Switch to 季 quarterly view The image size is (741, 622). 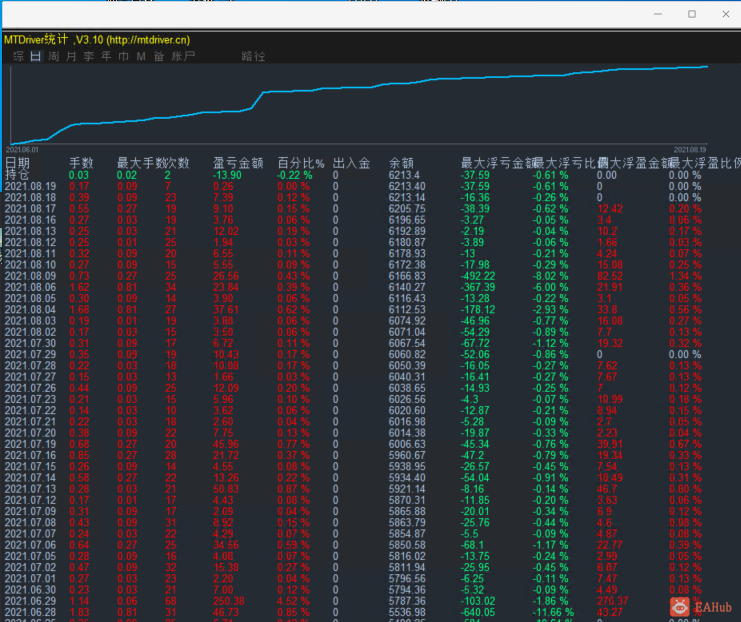pos(89,56)
